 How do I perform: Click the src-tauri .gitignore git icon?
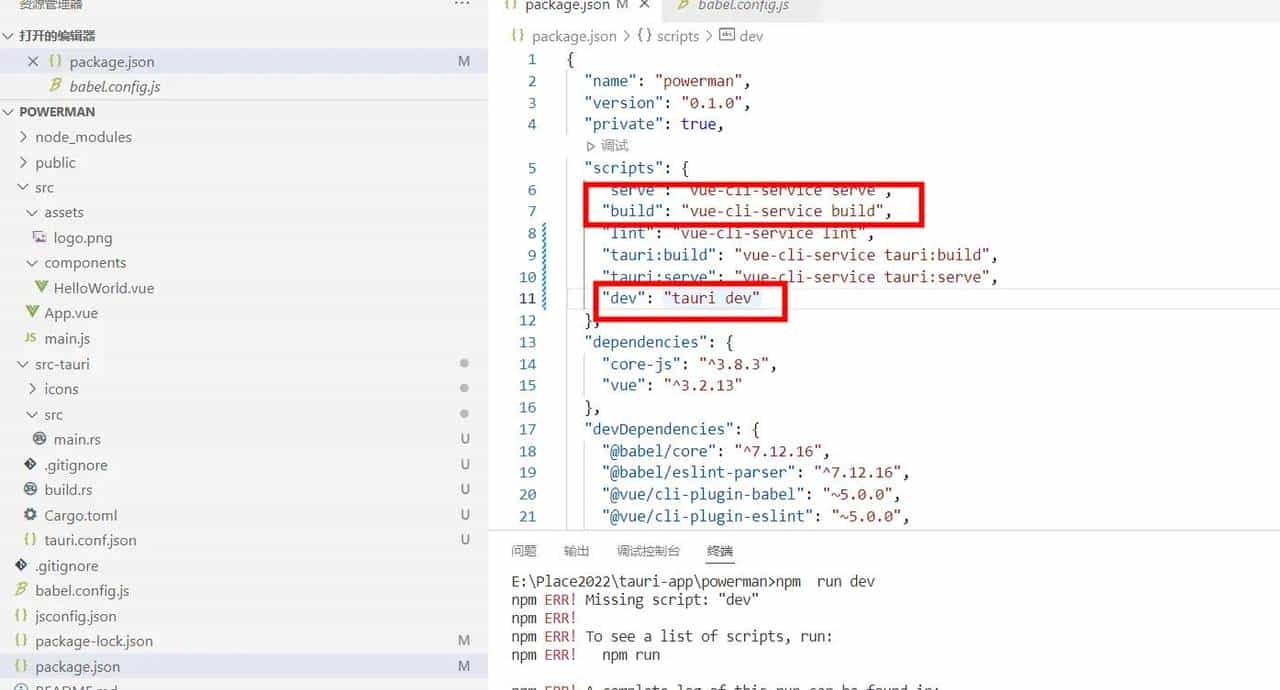click(x=31, y=465)
